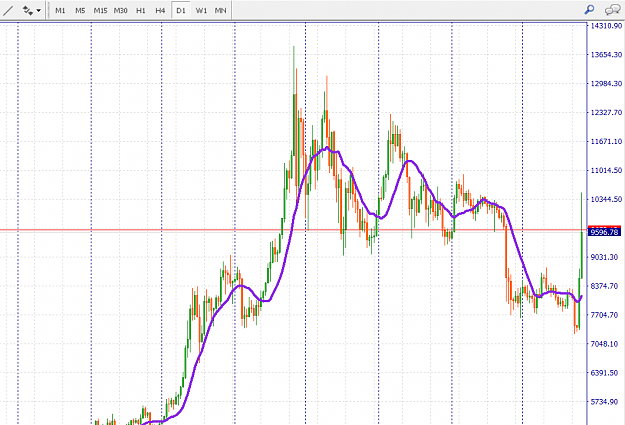The width and height of the screenshot is (625, 425).
Task: Select the trendline drawing tool
Action: pos(8,10)
